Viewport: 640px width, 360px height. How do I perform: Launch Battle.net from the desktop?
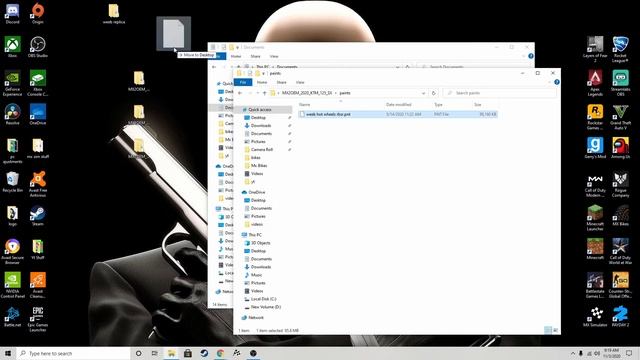click(12, 317)
